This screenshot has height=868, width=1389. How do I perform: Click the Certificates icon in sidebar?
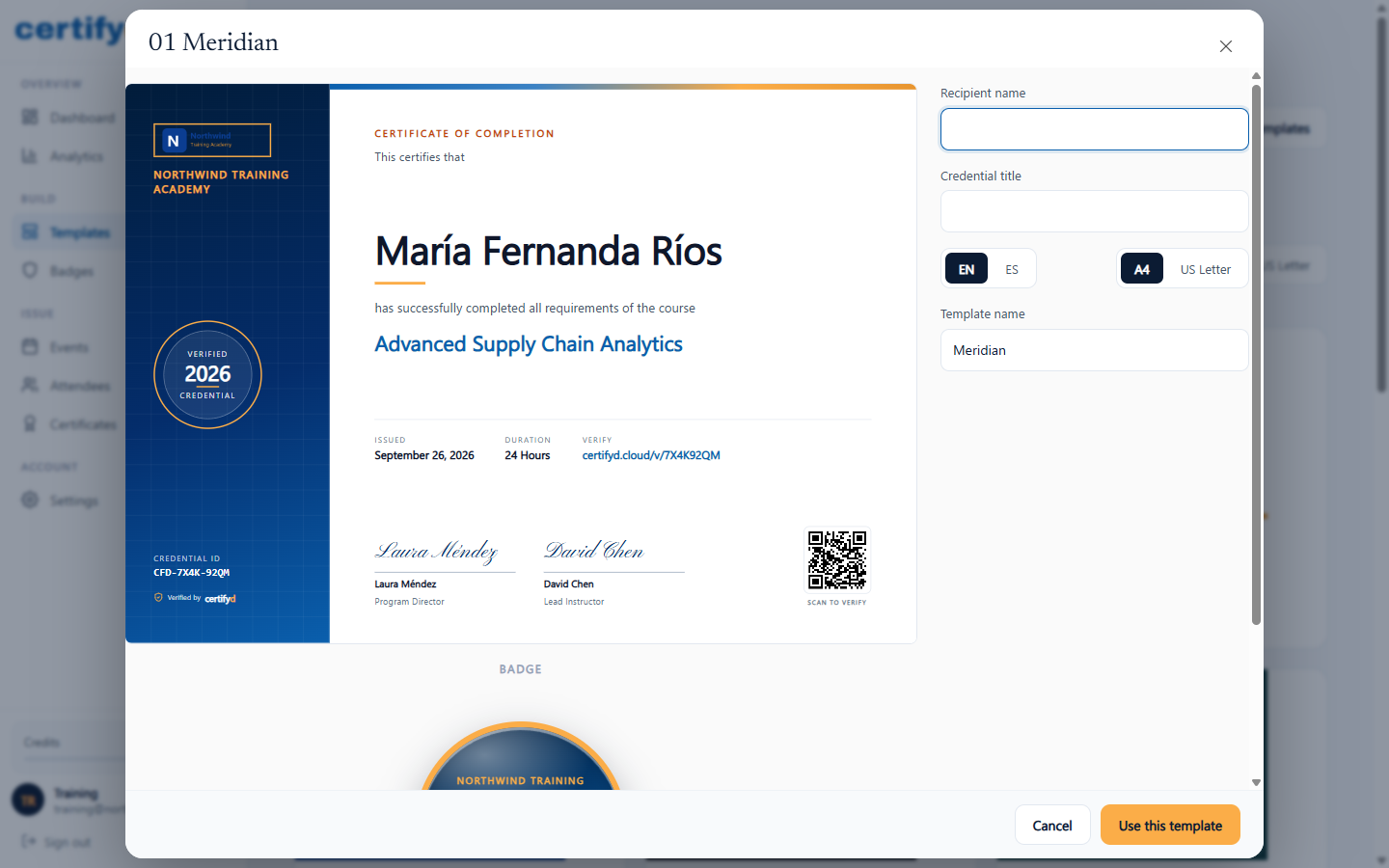pos(30,423)
